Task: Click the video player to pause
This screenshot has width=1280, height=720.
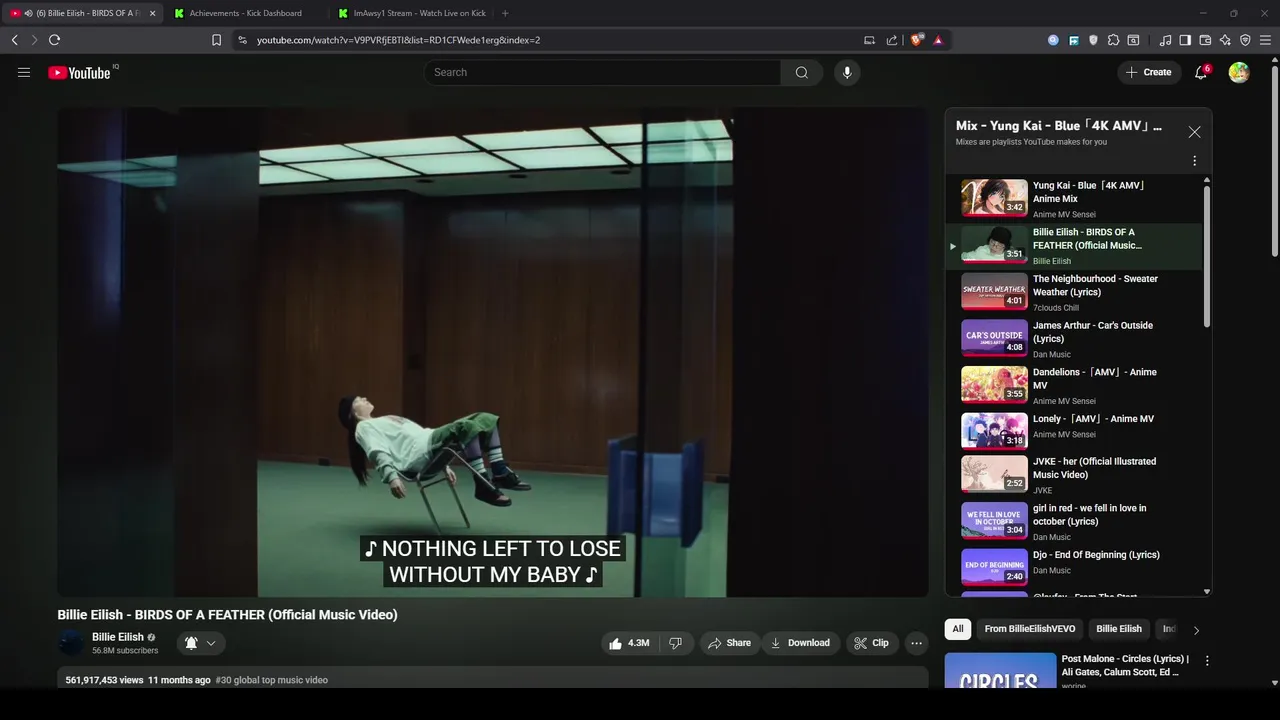Action: (x=493, y=352)
